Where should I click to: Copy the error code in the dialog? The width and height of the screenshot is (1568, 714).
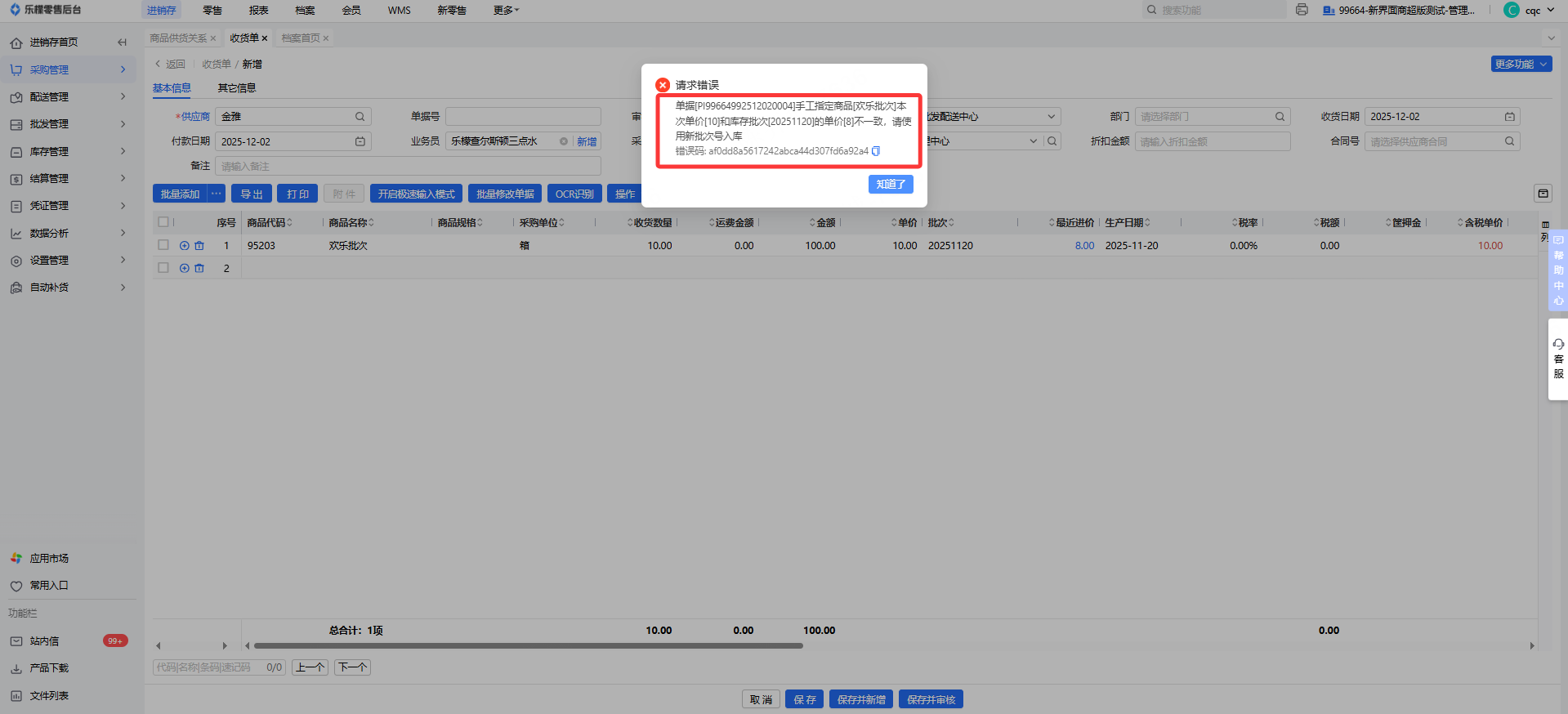tap(876, 151)
